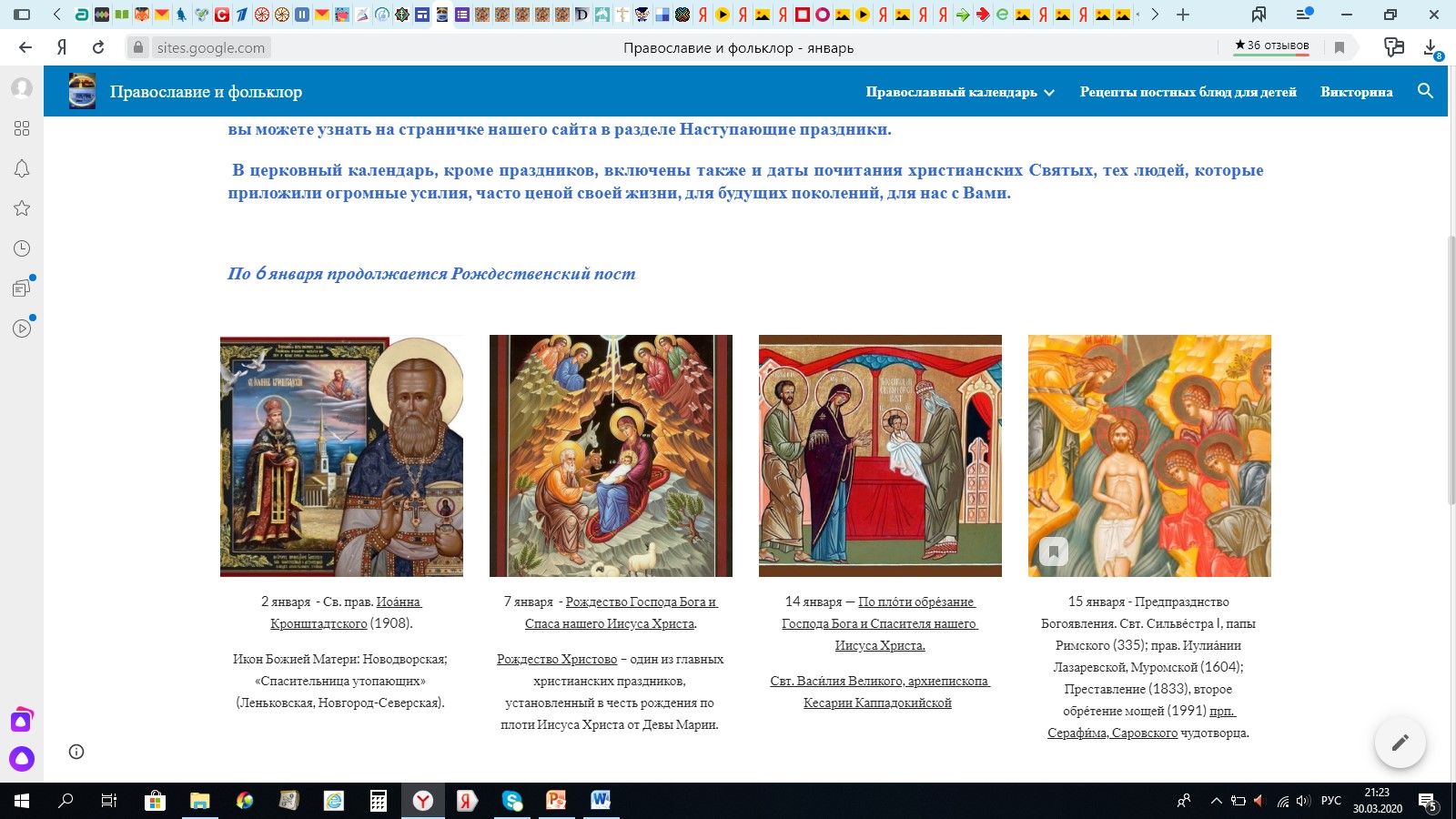Open the Yandex Browser main menu
Viewport: 1456px width, 819px height.
coord(1303,15)
